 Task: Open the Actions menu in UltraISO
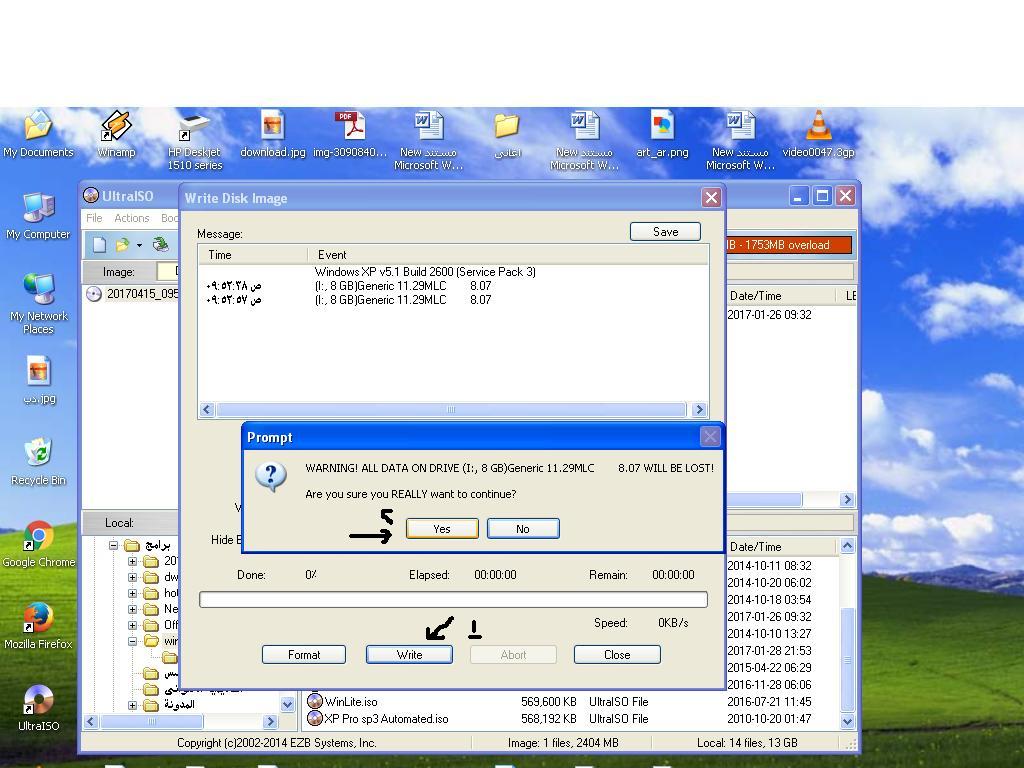pyautogui.click(x=131, y=218)
